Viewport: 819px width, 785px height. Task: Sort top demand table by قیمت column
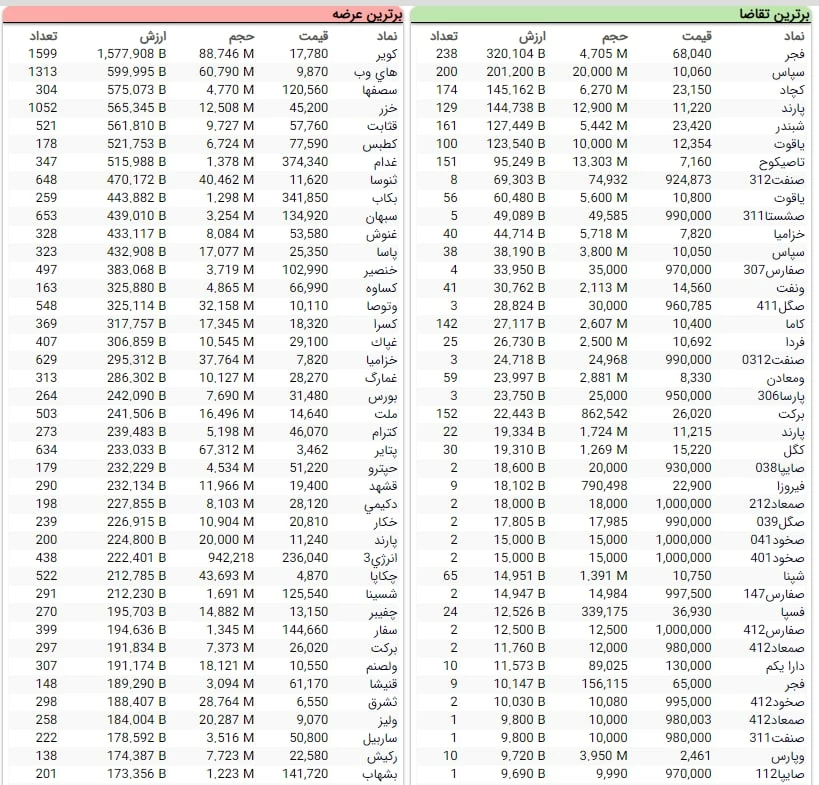coord(695,36)
